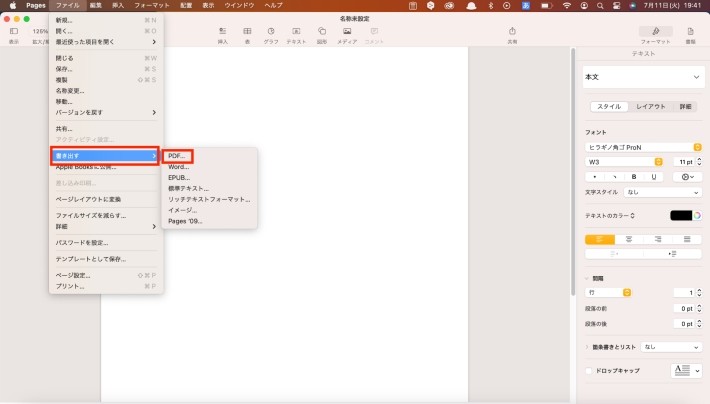Click the after paragraph (段落の後) 0 pt field

tap(684, 324)
